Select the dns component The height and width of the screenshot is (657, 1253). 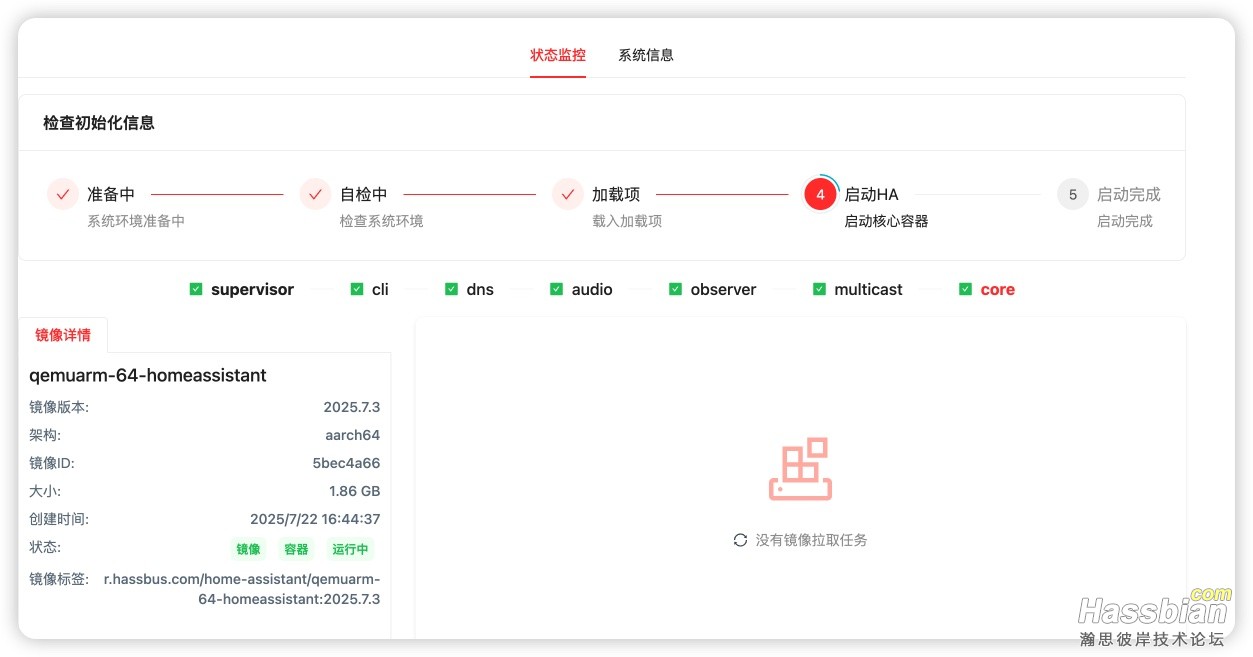(480, 289)
